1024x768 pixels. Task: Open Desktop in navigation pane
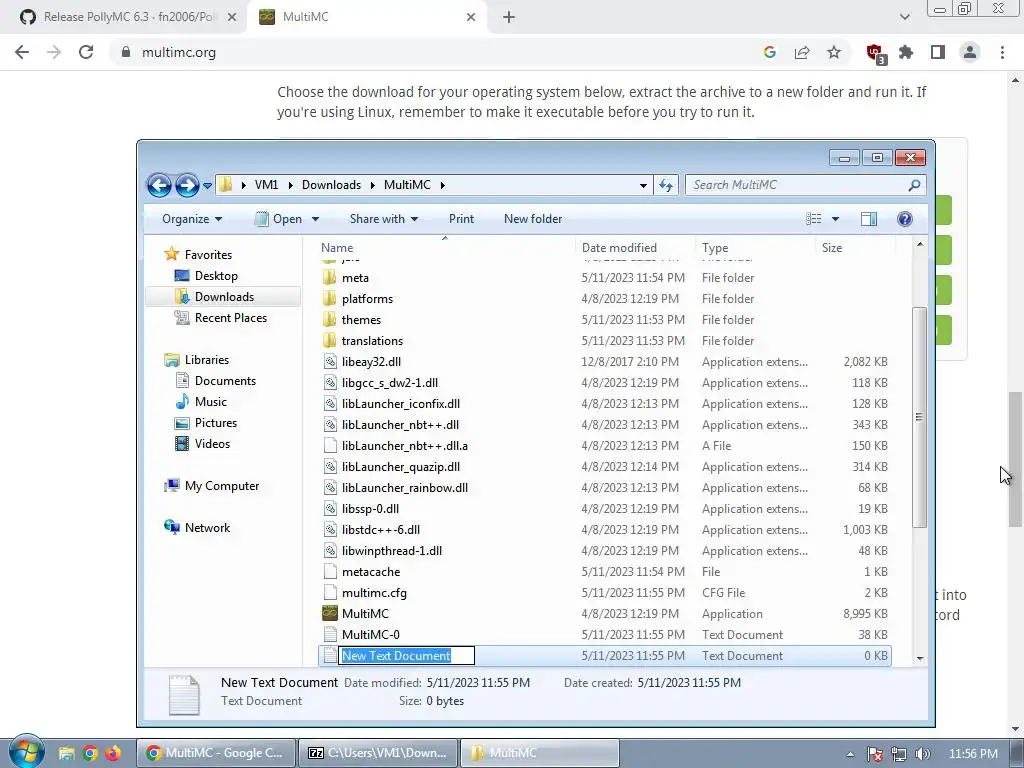point(216,276)
